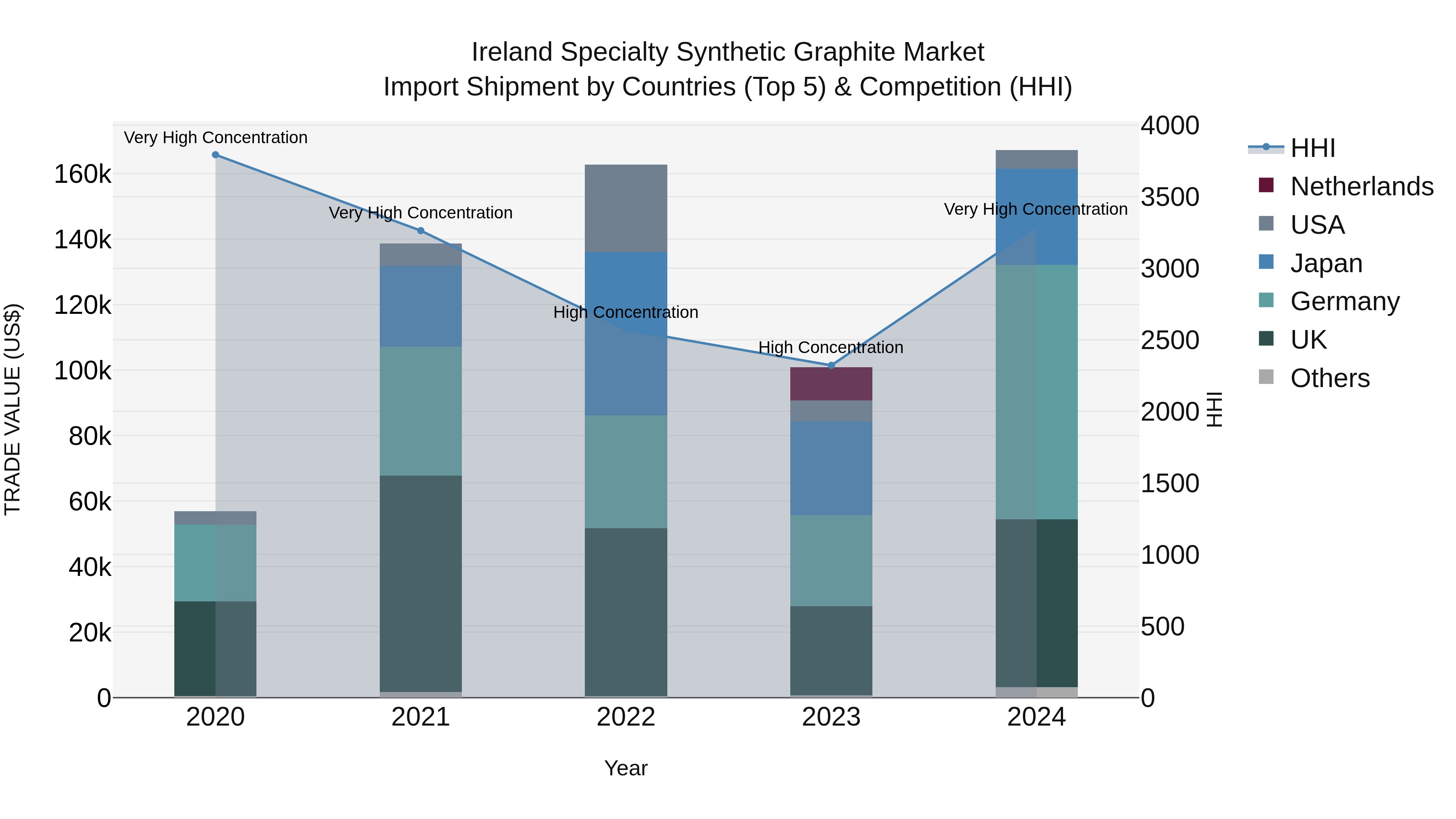Click the 2024 x-axis label

pos(1037,717)
